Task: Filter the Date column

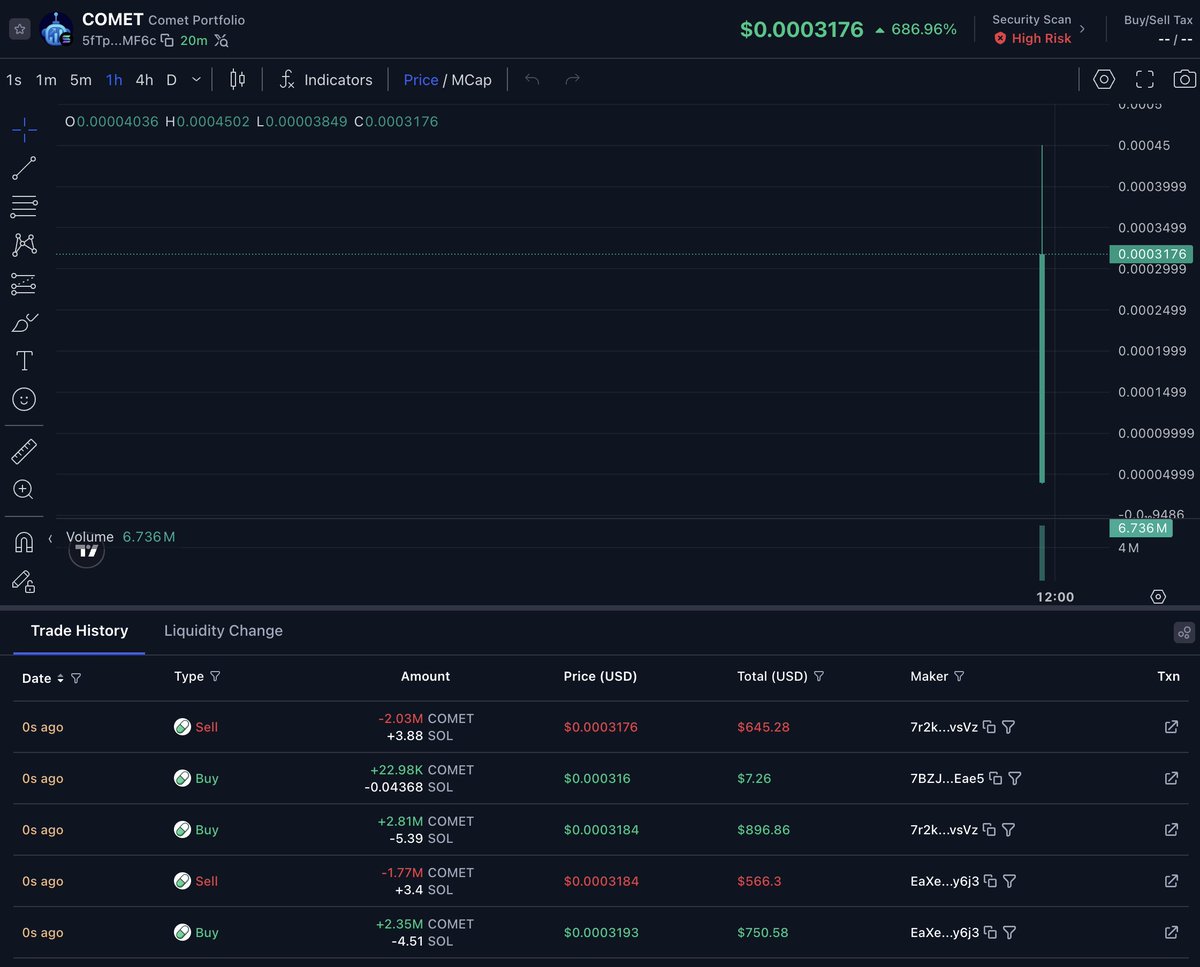Action: [x=76, y=678]
